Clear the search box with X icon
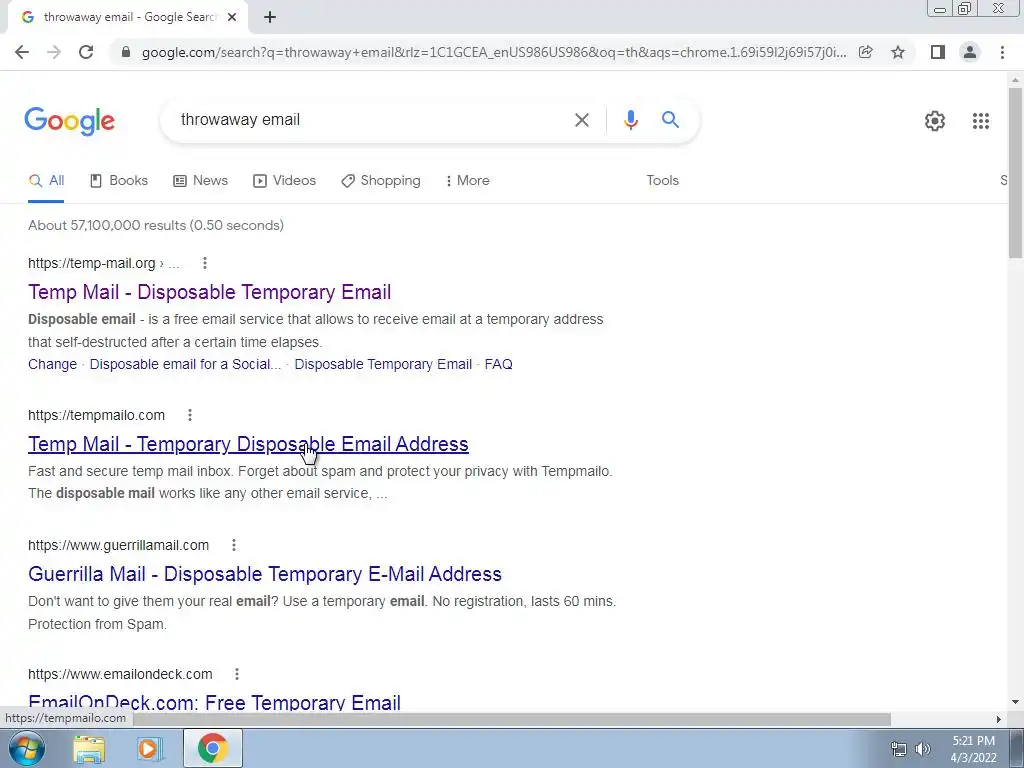This screenshot has height=768, width=1024. pos(581,120)
